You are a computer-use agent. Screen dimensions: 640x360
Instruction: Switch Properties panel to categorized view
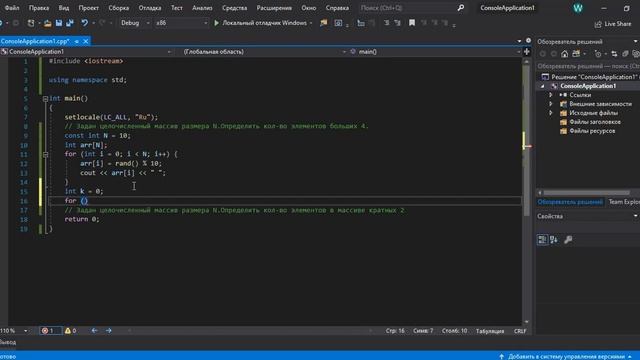[x=542, y=240]
